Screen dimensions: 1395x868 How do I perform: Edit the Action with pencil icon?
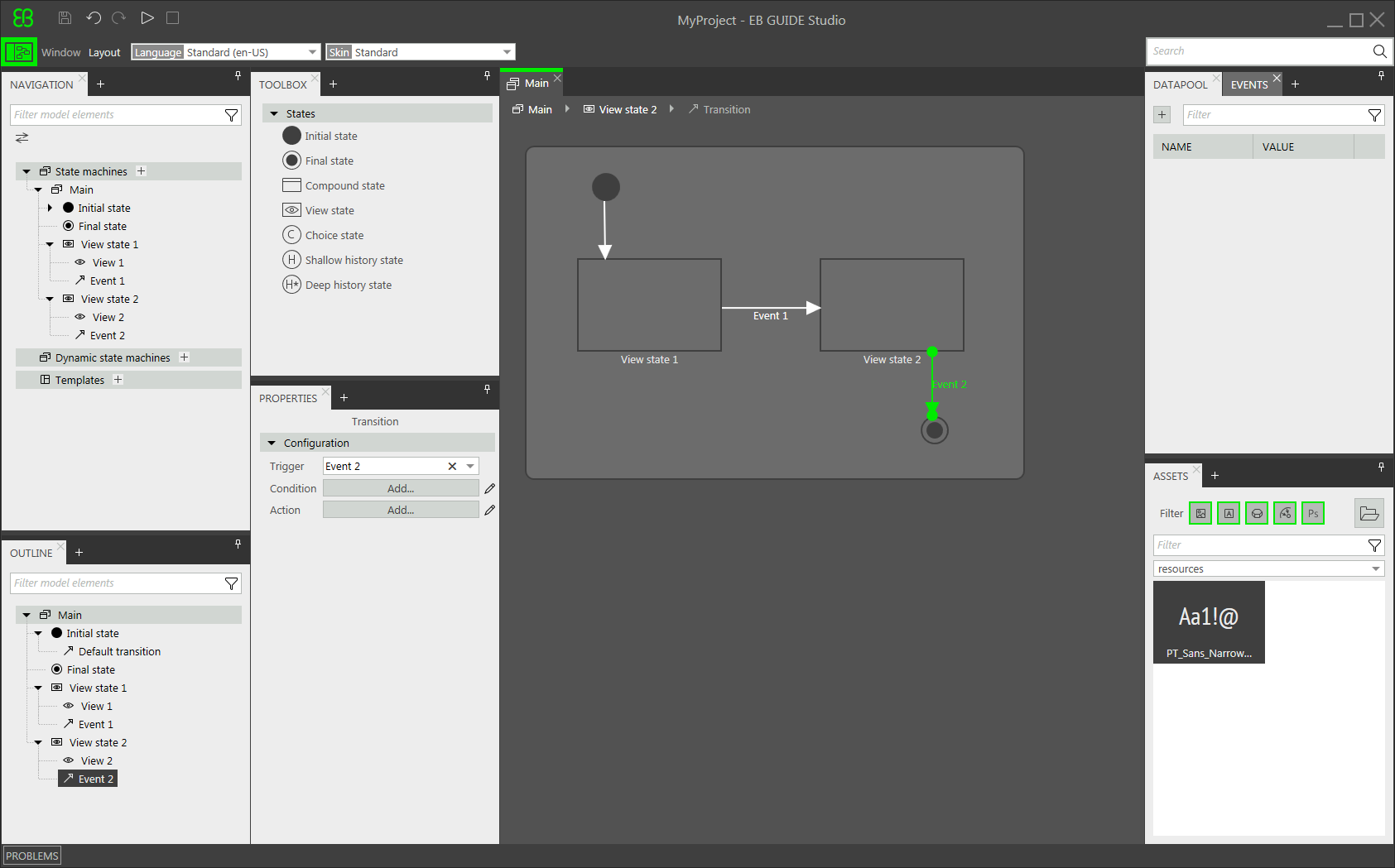click(490, 510)
